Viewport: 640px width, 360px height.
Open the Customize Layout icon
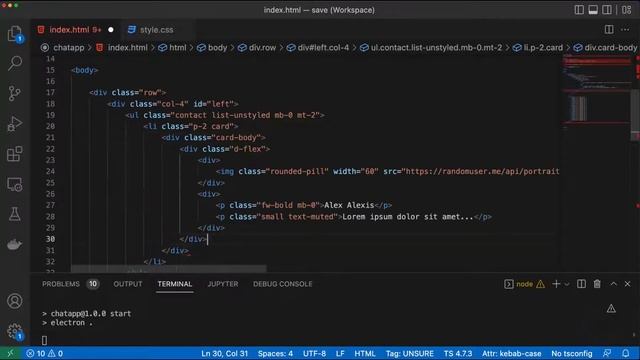[627, 10]
